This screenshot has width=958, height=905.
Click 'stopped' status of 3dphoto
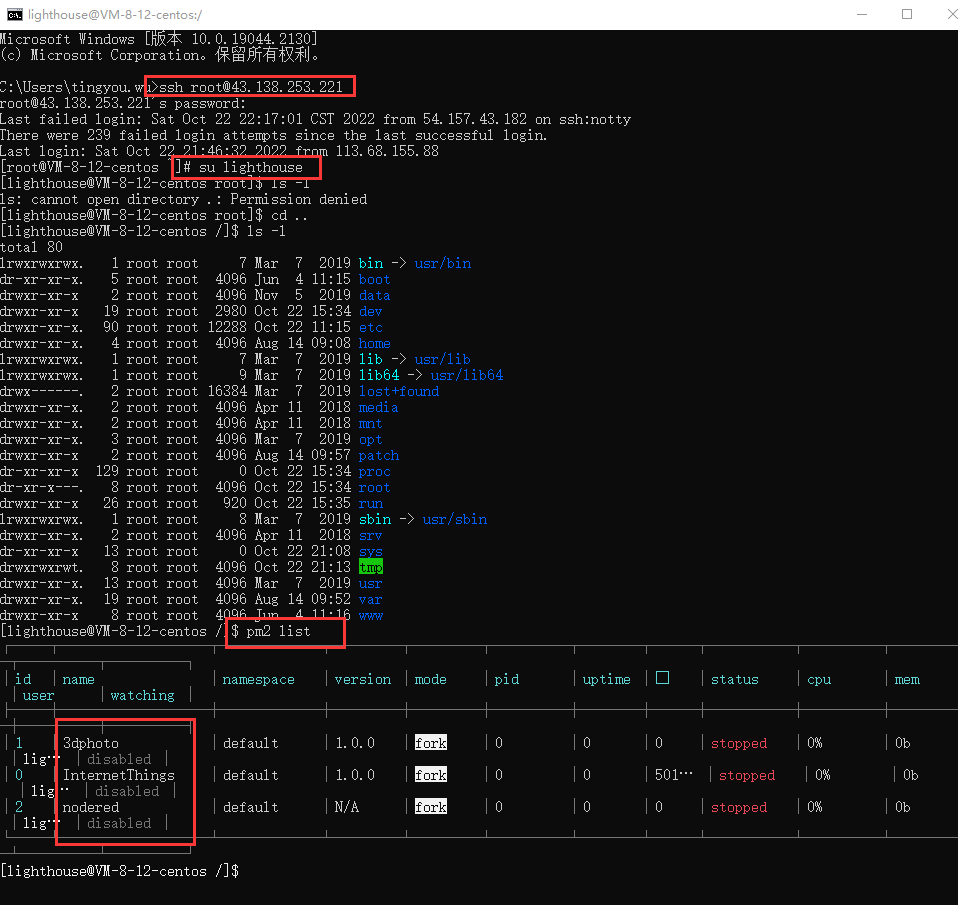click(739, 744)
